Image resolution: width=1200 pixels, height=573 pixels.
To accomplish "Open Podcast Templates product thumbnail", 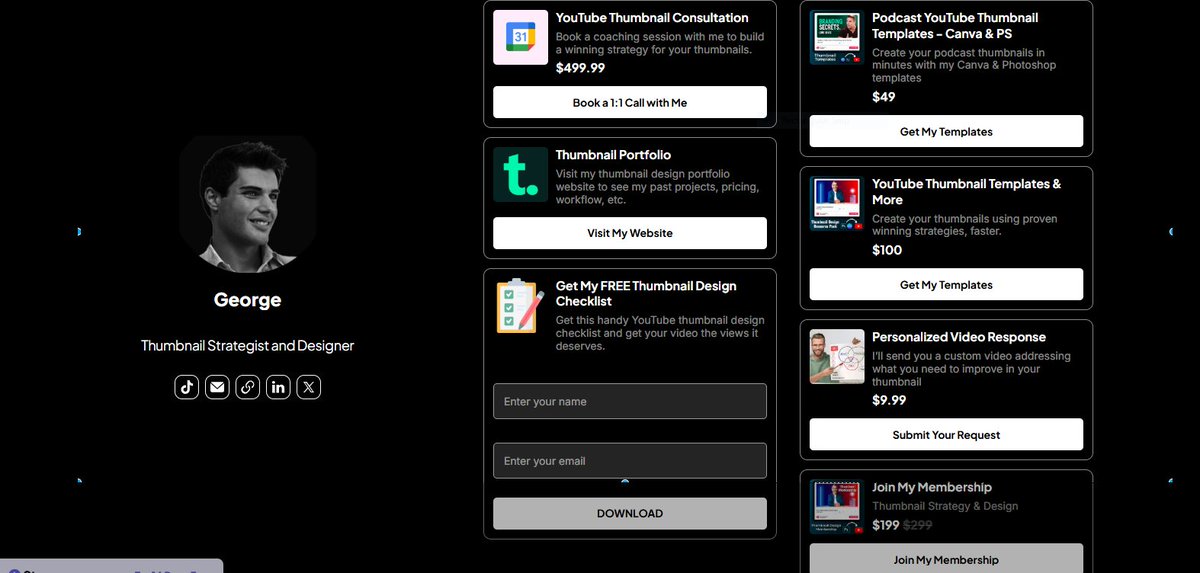I will point(837,38).
